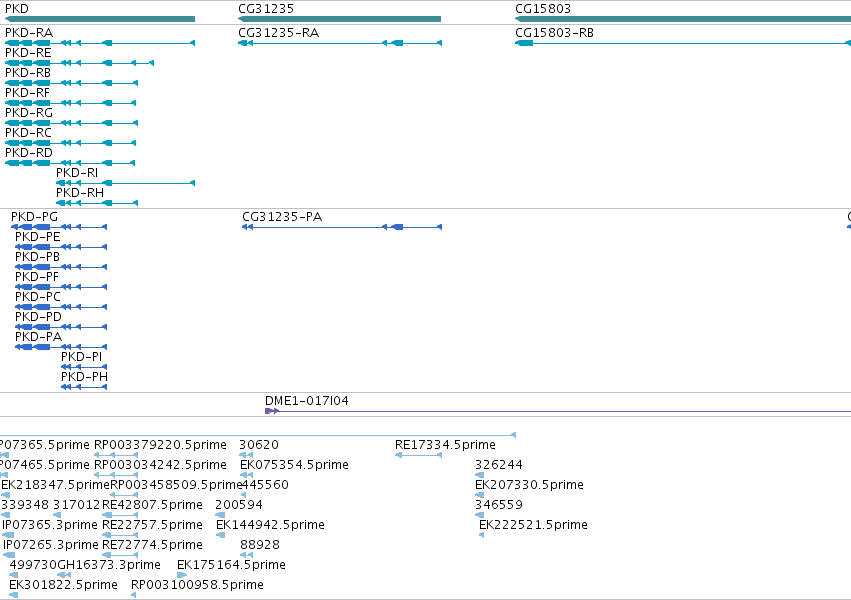Screen dimensions: 851x600
Task: Click EST RP003458509.5prime
Action: [x=176, y=485]
